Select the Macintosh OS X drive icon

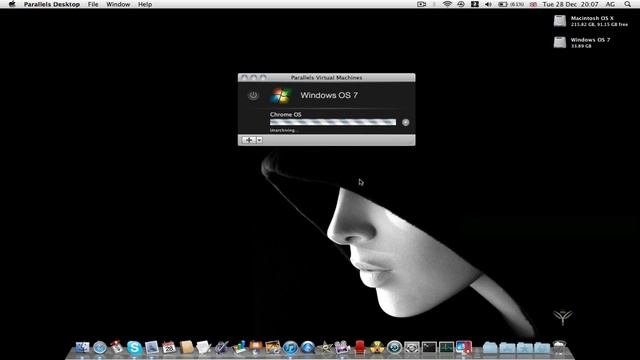(560, 21)
